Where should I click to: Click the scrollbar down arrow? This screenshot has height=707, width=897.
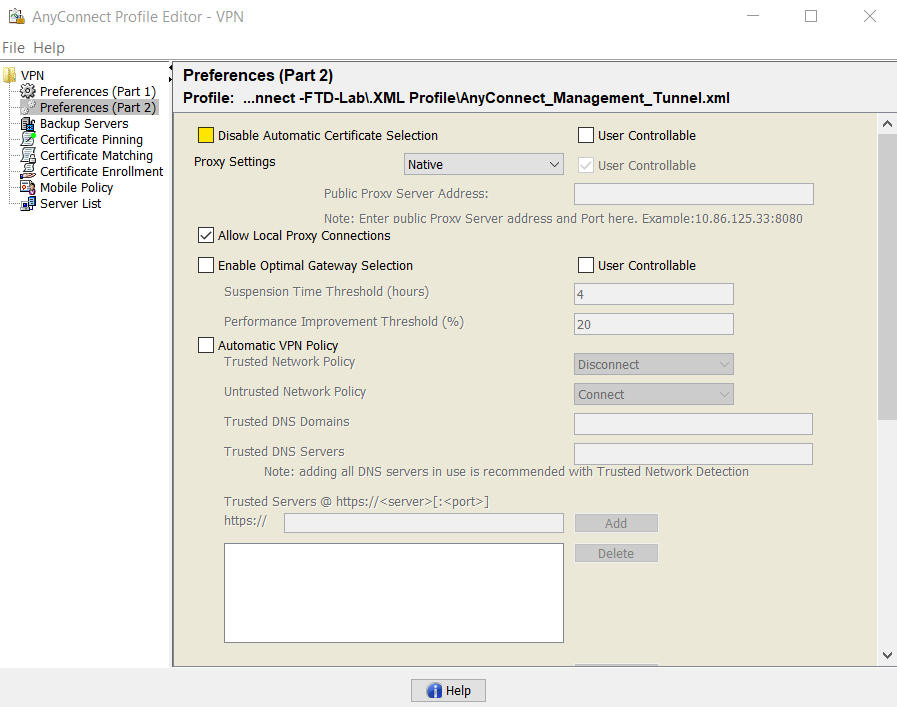(x=887, y=656)
